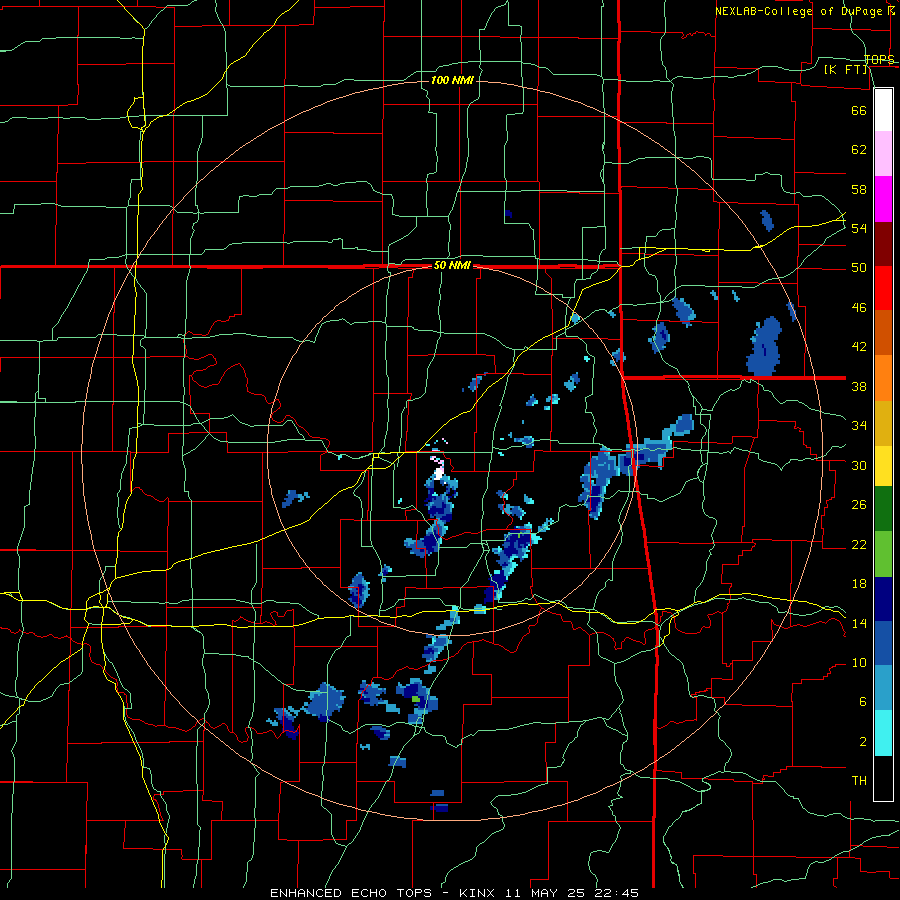Click the dark orange swatch between 46 and 42

click(883, 333)
